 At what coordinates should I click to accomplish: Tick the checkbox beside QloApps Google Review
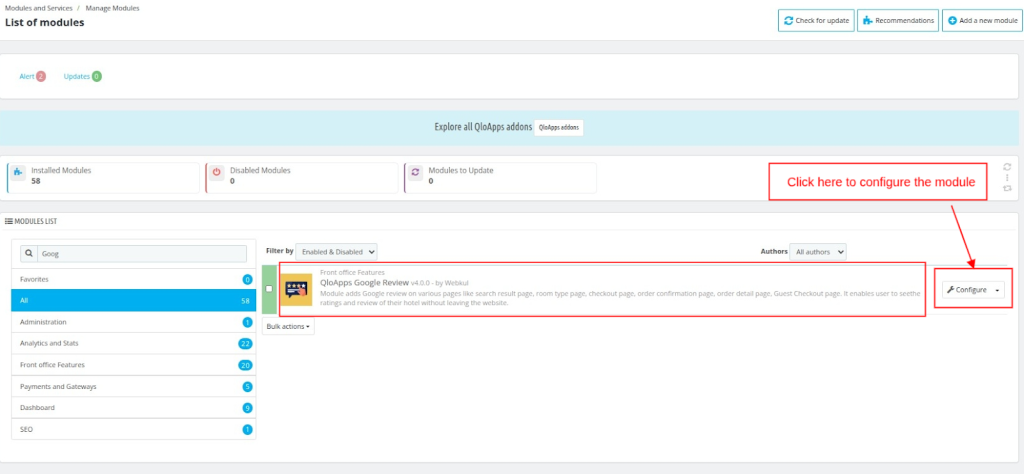pos(269,289)
